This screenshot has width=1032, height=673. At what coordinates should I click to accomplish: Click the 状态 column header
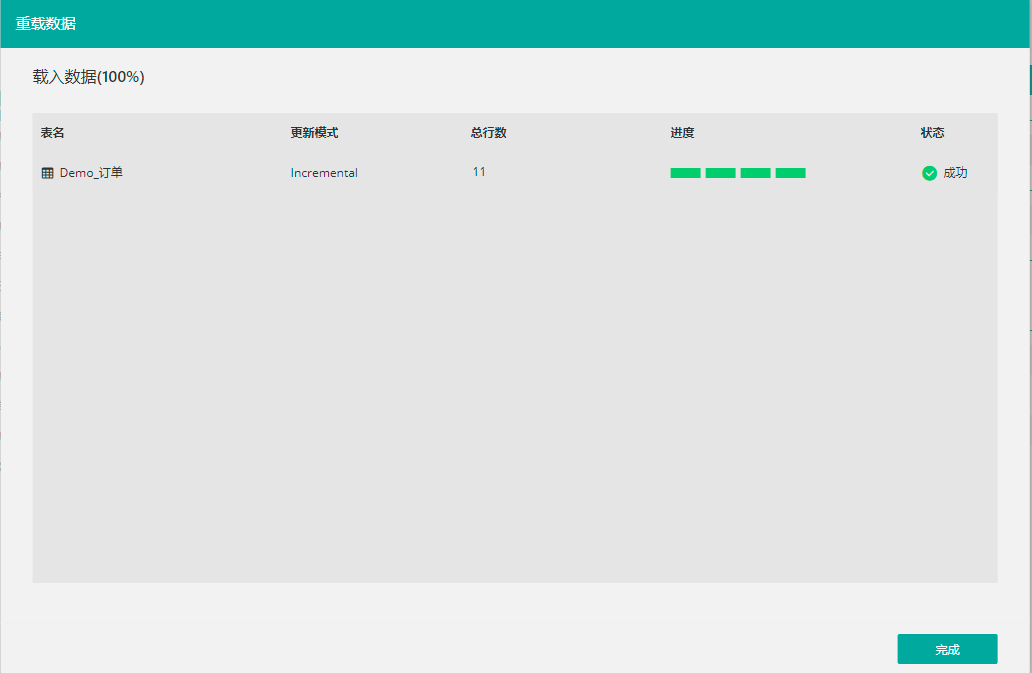932,133
